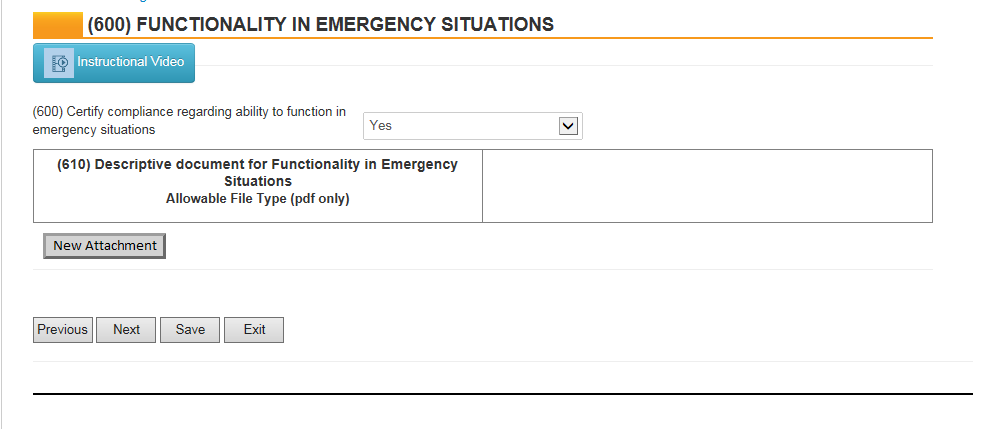Click the 'Situations' word in table header

pyautogui.click(x=258, y=182)
